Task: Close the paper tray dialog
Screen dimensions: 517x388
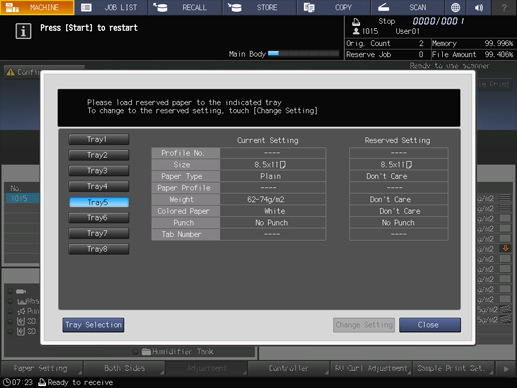Action: (430, 325)
